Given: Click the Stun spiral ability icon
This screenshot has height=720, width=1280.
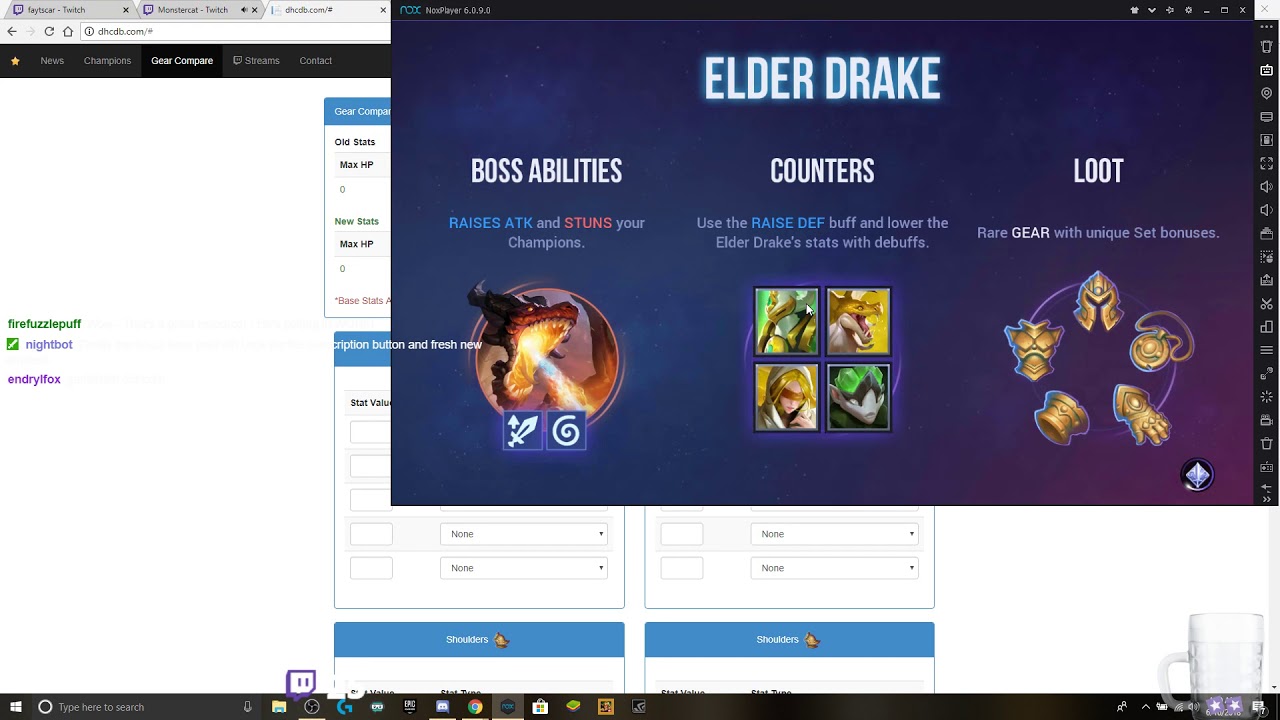Looking at the screenshot, I should point(566,431).
